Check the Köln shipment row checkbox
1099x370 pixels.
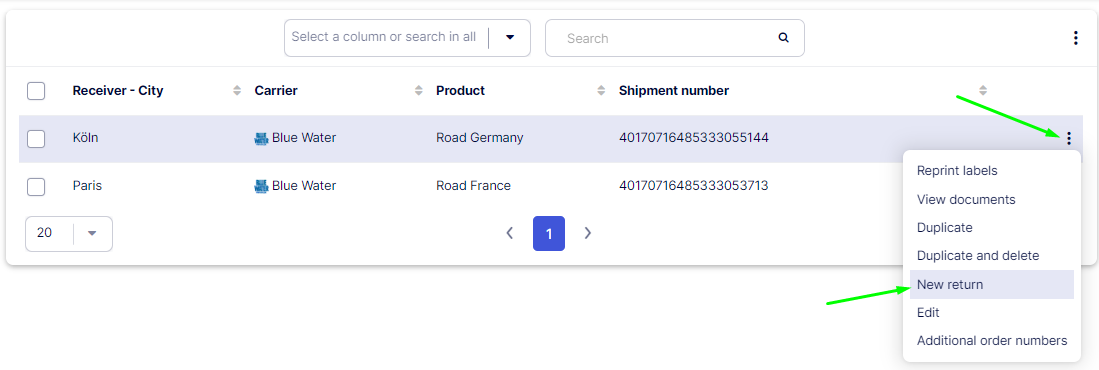click(36, 139)
